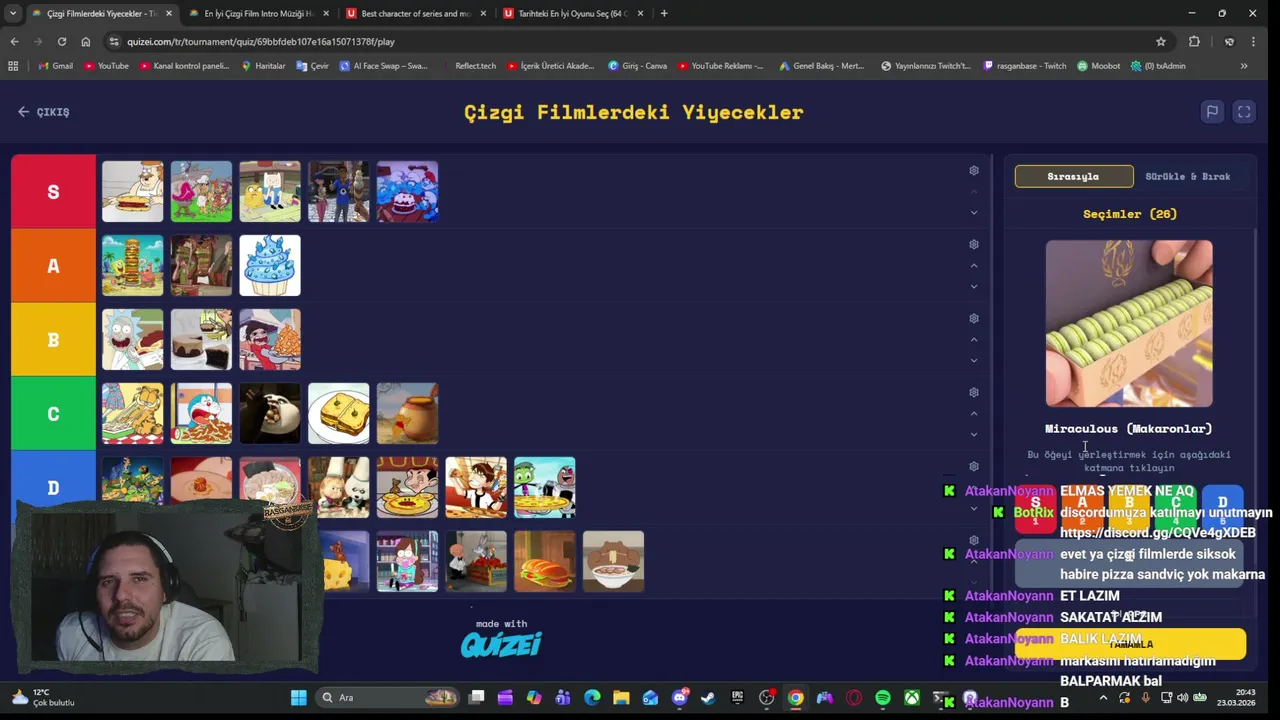
Task: Bookmark this page with star icon
Action: 1161,42
